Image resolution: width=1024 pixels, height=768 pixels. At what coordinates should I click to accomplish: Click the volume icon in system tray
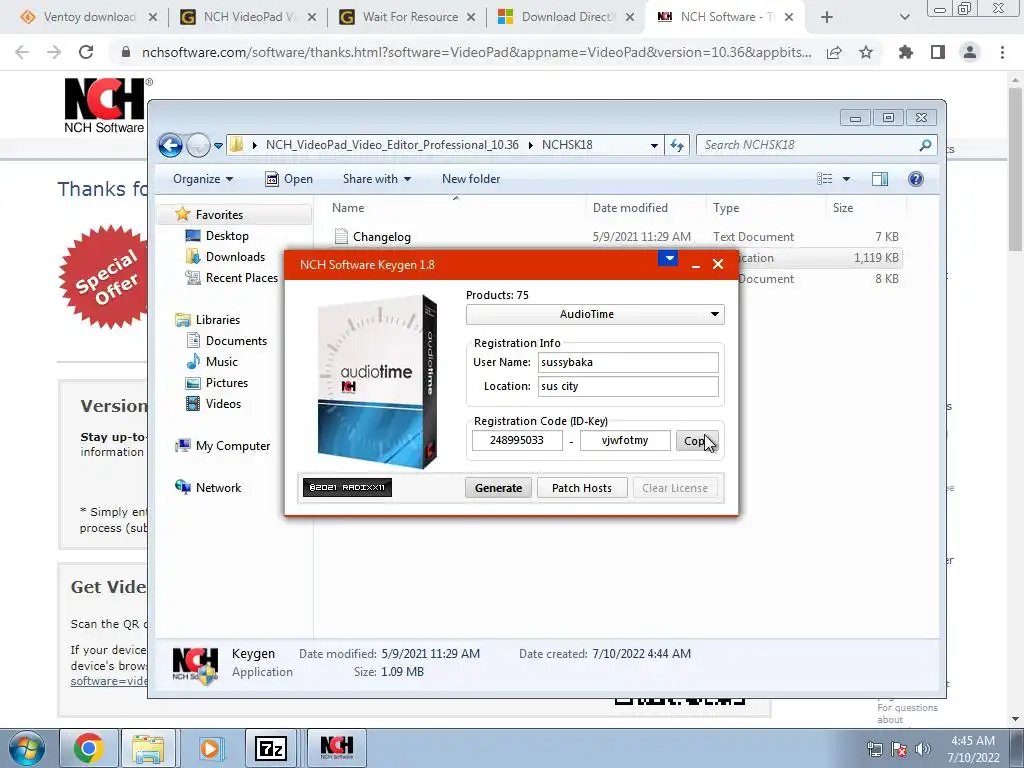tap(922, 749)
